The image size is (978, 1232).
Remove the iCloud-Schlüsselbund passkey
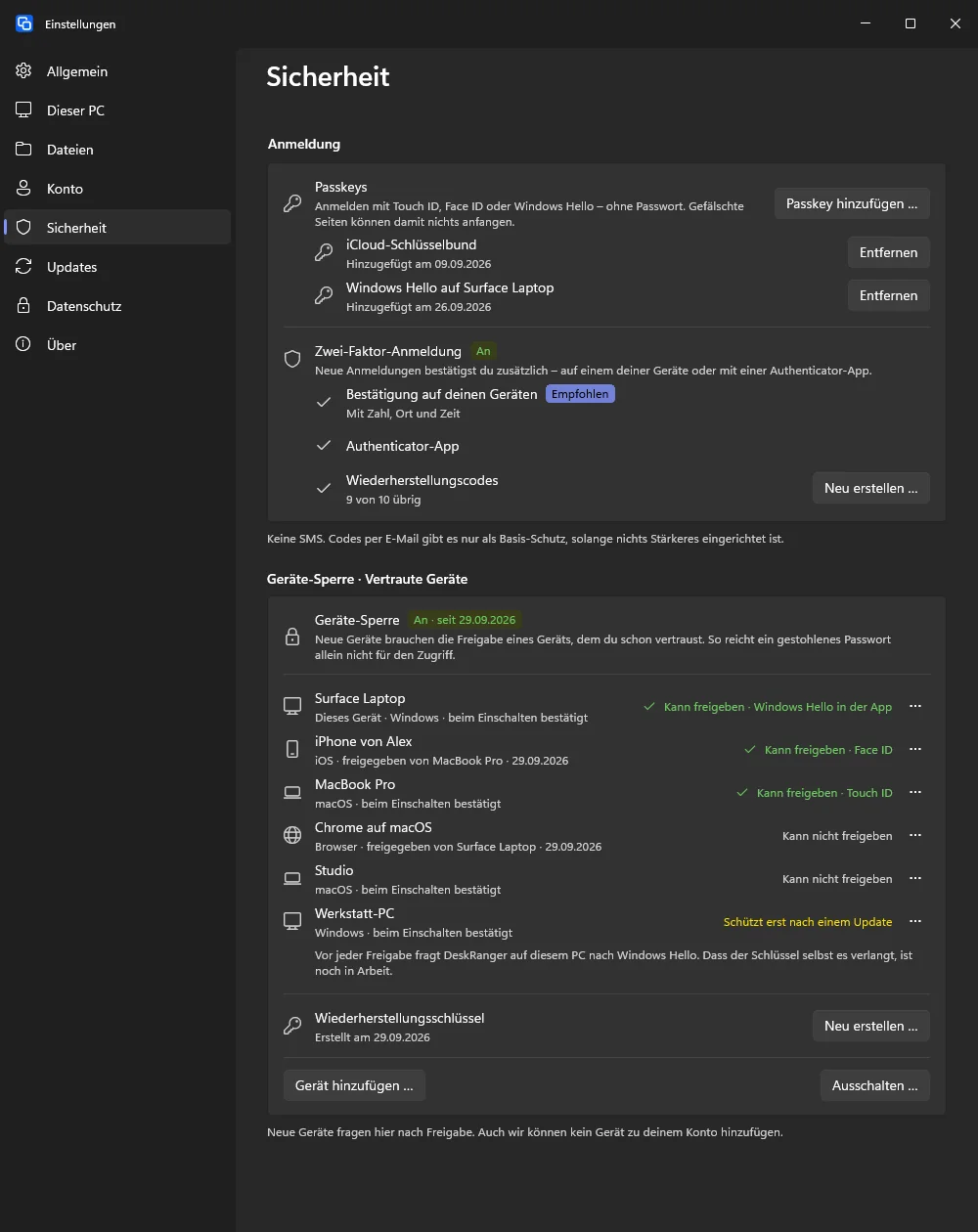(889, 252)
